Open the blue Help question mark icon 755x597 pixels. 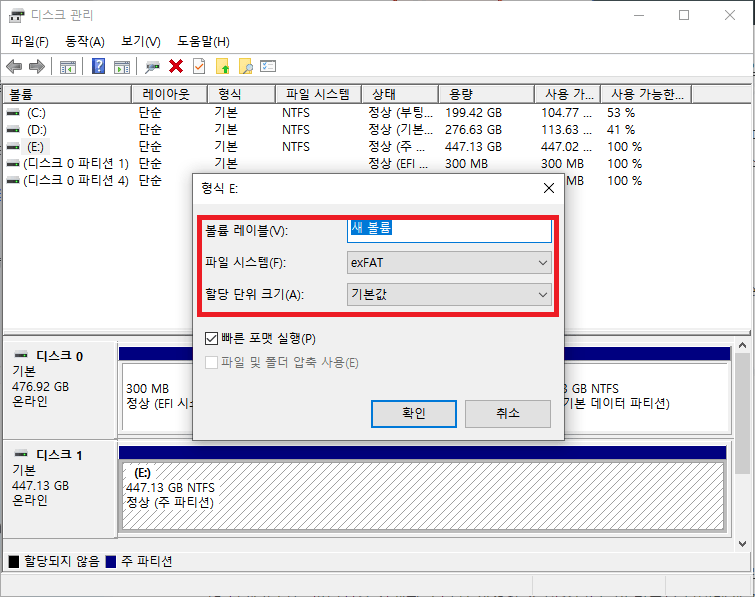click(x=98, y=66)
